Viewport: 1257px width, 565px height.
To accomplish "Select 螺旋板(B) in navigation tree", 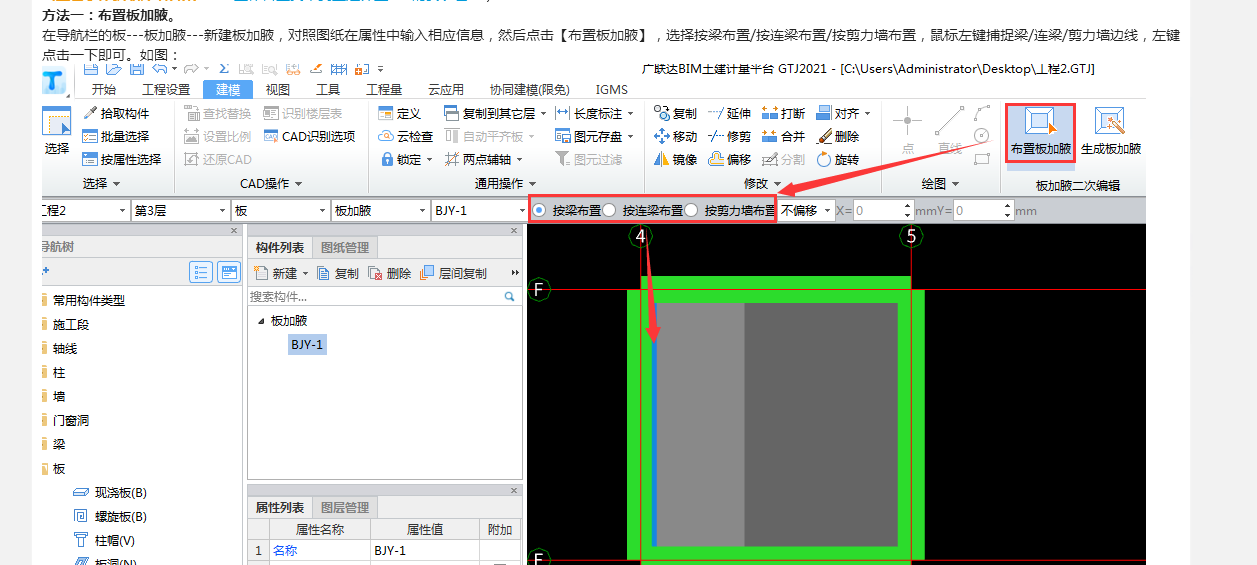I will pos(111,516).
